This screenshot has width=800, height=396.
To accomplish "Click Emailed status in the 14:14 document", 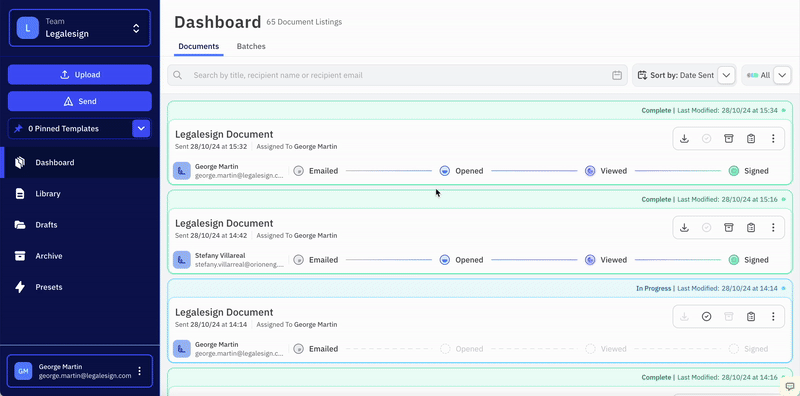I will [x=316, y=349].
